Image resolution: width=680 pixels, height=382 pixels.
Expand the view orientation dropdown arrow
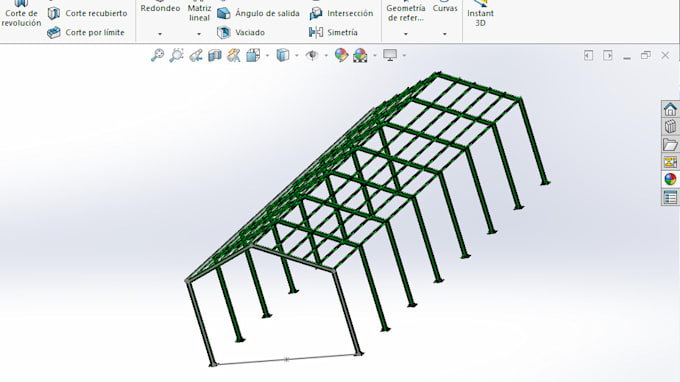pyautogui.click(x=267, y=56)
